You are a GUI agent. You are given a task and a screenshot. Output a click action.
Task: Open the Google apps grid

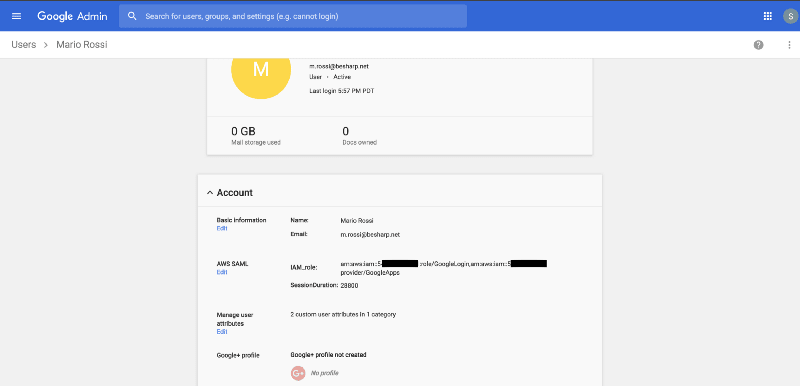(x=767, y=16)
